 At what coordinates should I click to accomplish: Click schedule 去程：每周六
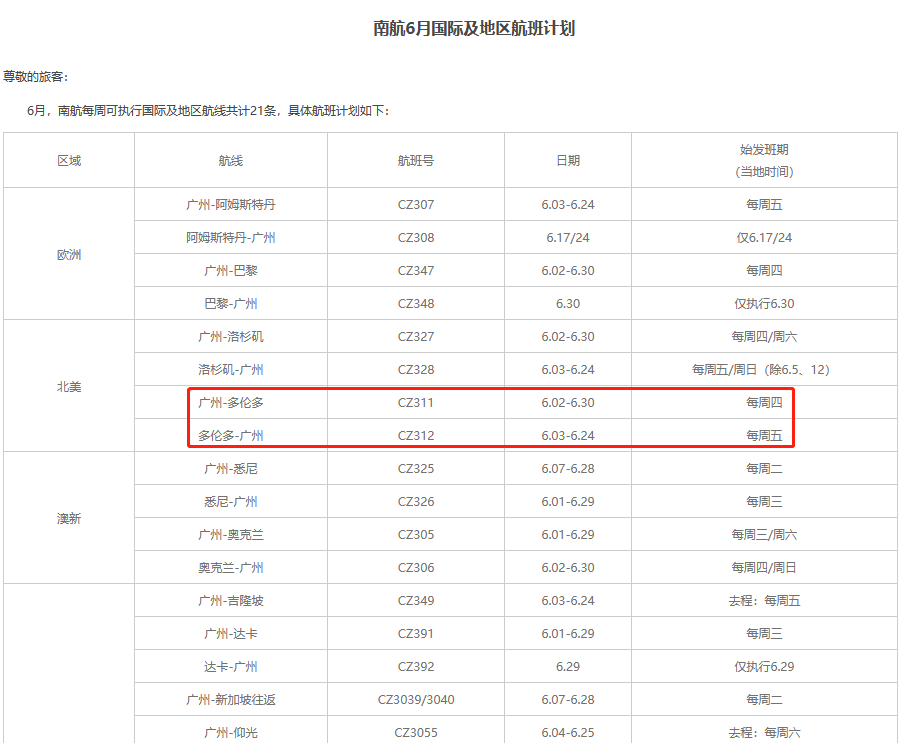click(x=764, y=733)
